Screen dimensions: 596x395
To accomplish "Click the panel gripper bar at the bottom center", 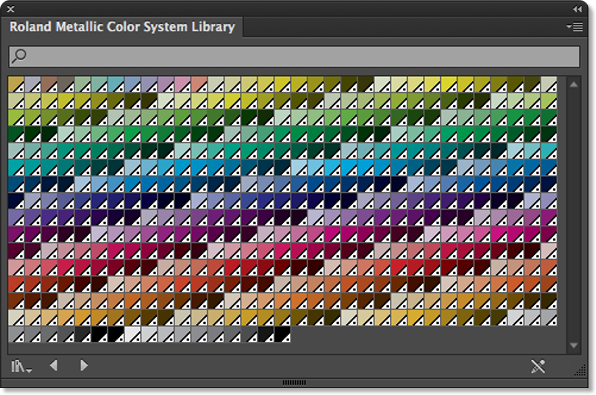I will click(x=294, y=382).
